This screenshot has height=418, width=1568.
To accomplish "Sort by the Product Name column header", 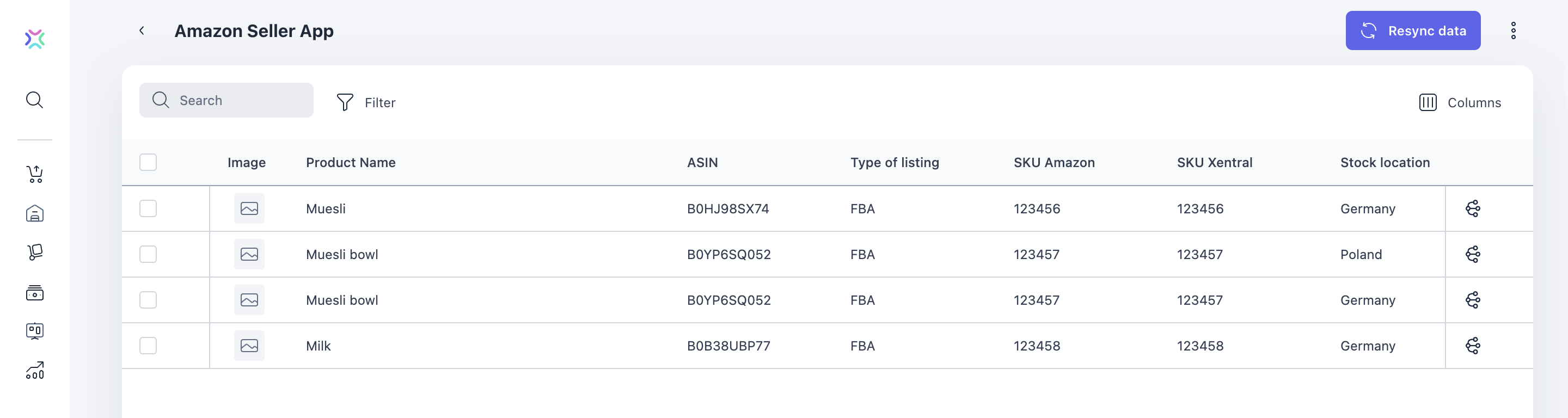I will [x=351, y=162].
